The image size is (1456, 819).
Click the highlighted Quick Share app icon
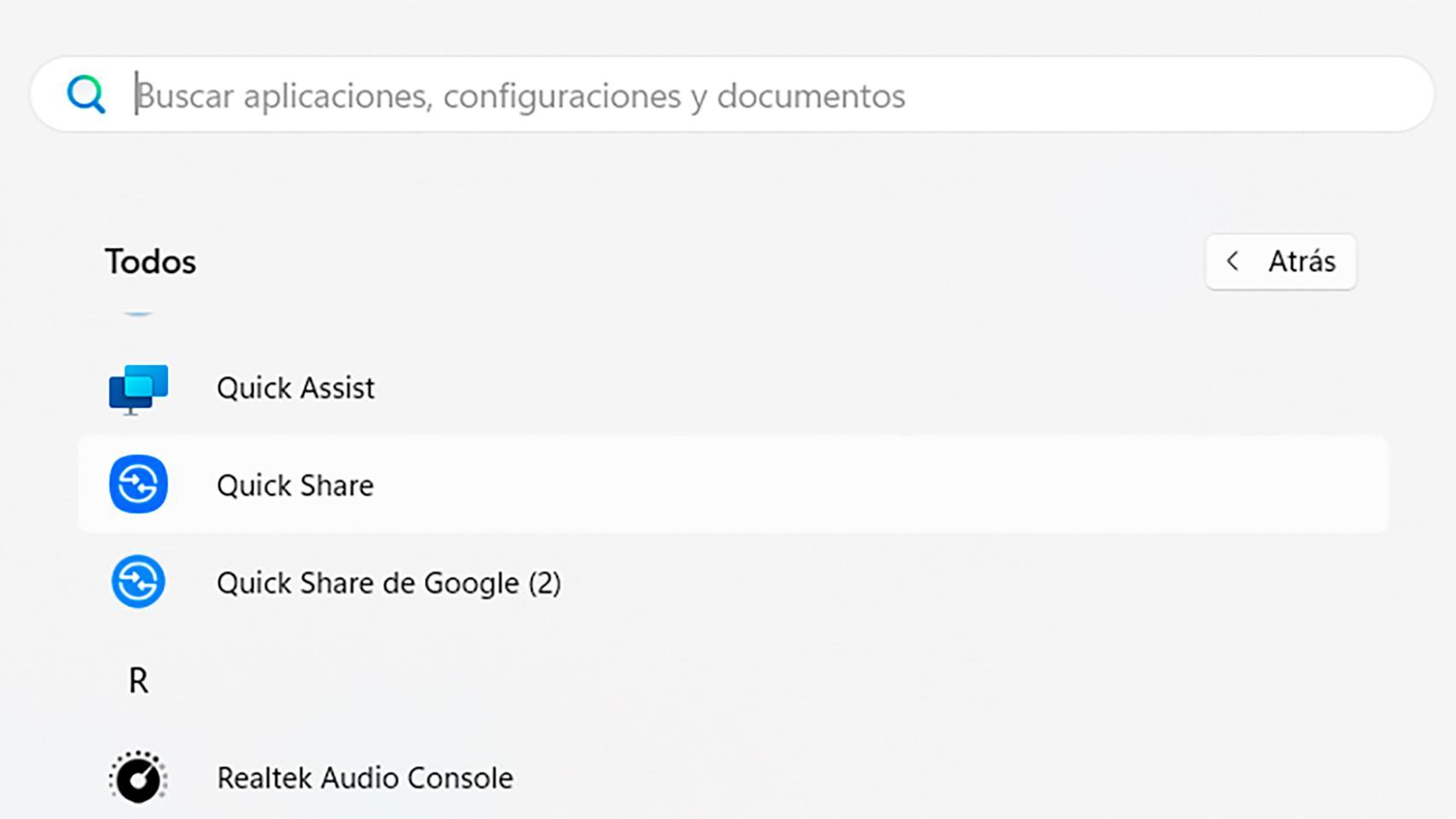point(138,485)
